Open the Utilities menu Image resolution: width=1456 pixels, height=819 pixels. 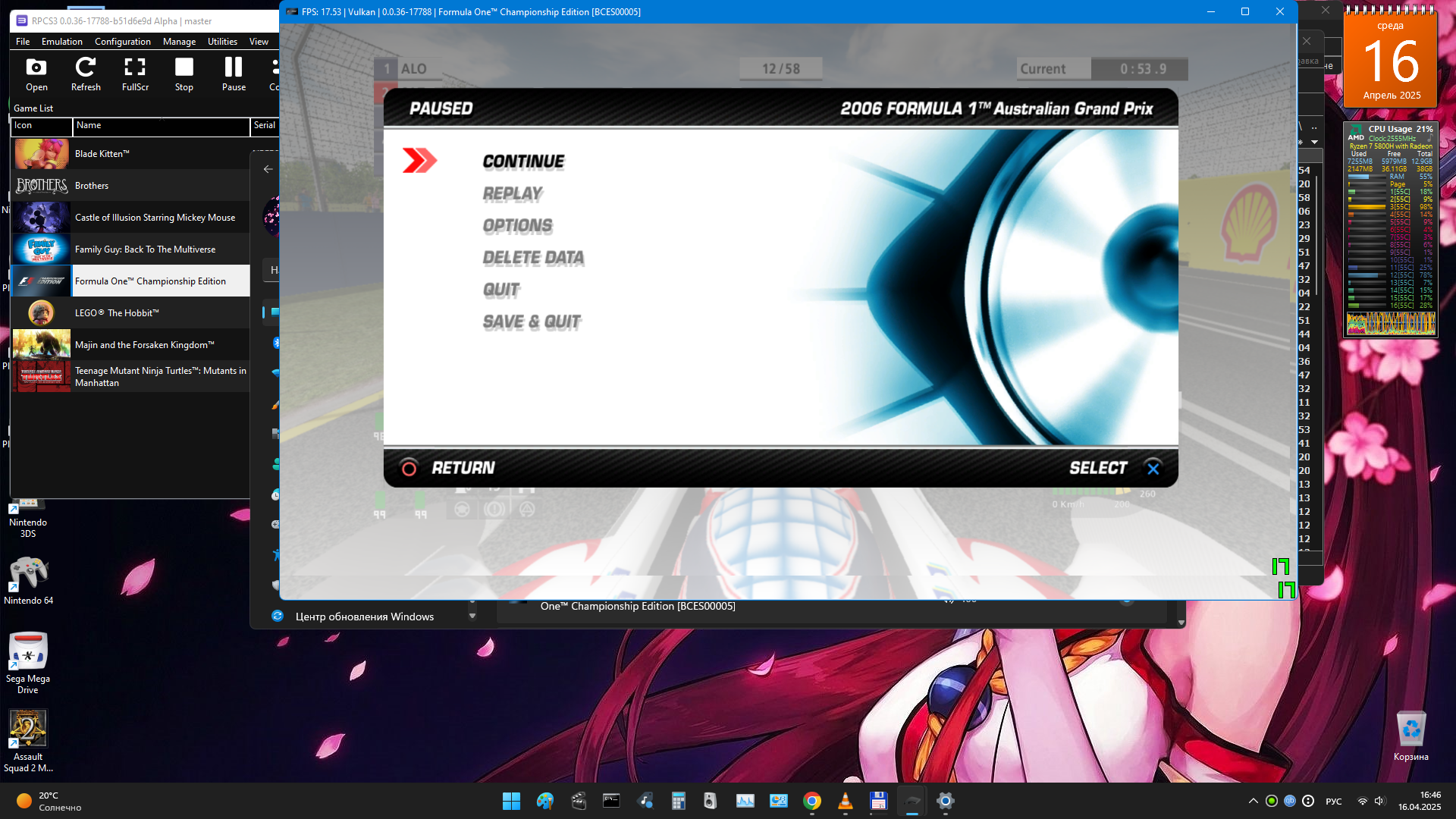coord(222,42)
